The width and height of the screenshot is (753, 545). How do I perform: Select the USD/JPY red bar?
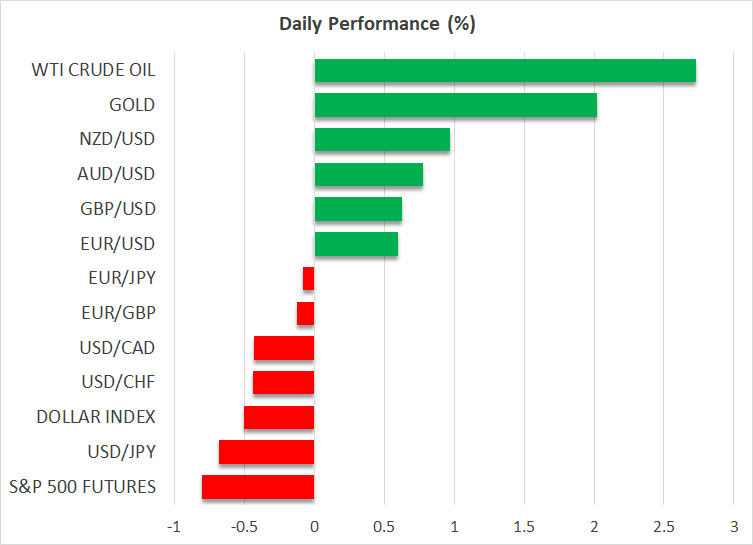(x=267, y=452)
